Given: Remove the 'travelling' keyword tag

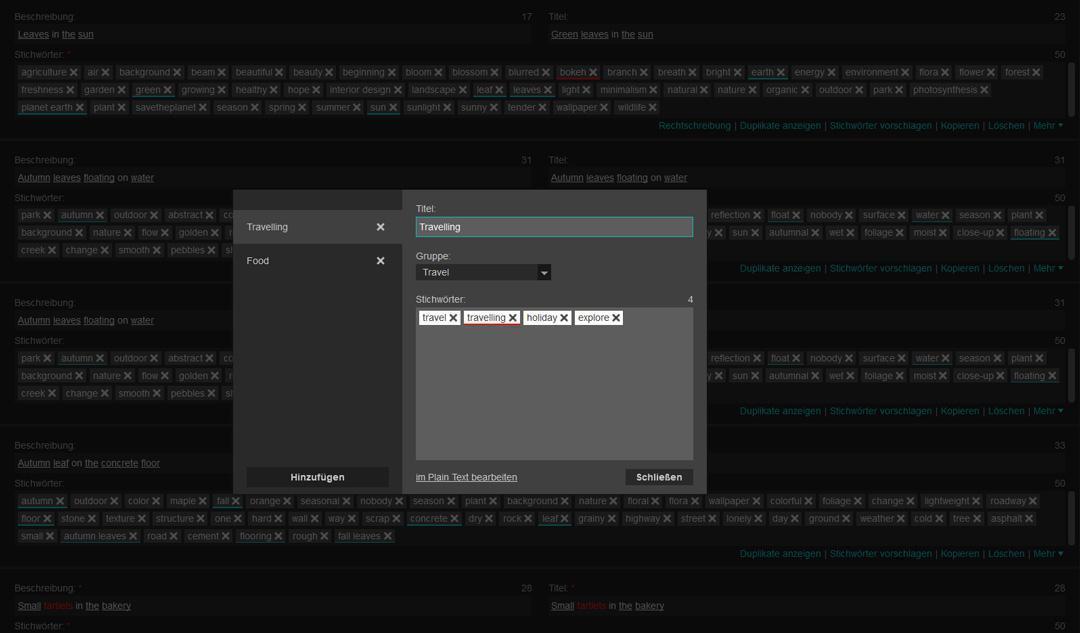Looking at the screenshot, I should [513, 318].
